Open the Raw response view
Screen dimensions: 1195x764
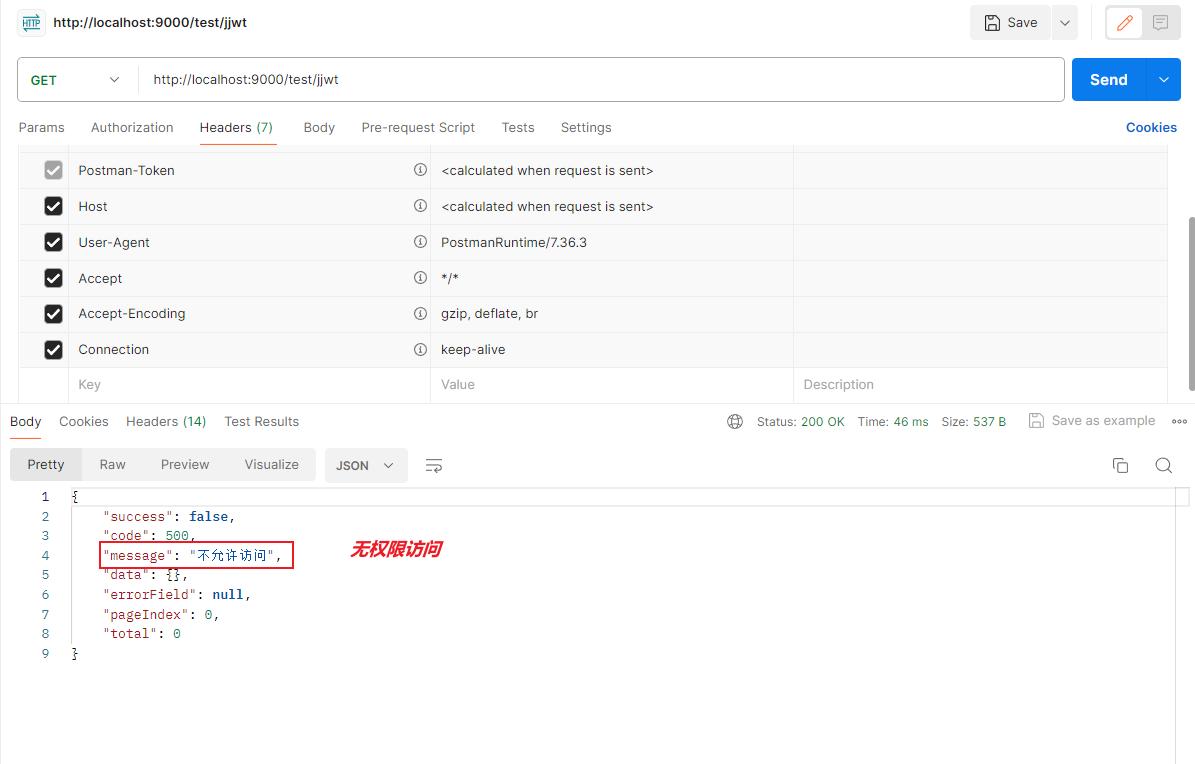pos(112,464)
